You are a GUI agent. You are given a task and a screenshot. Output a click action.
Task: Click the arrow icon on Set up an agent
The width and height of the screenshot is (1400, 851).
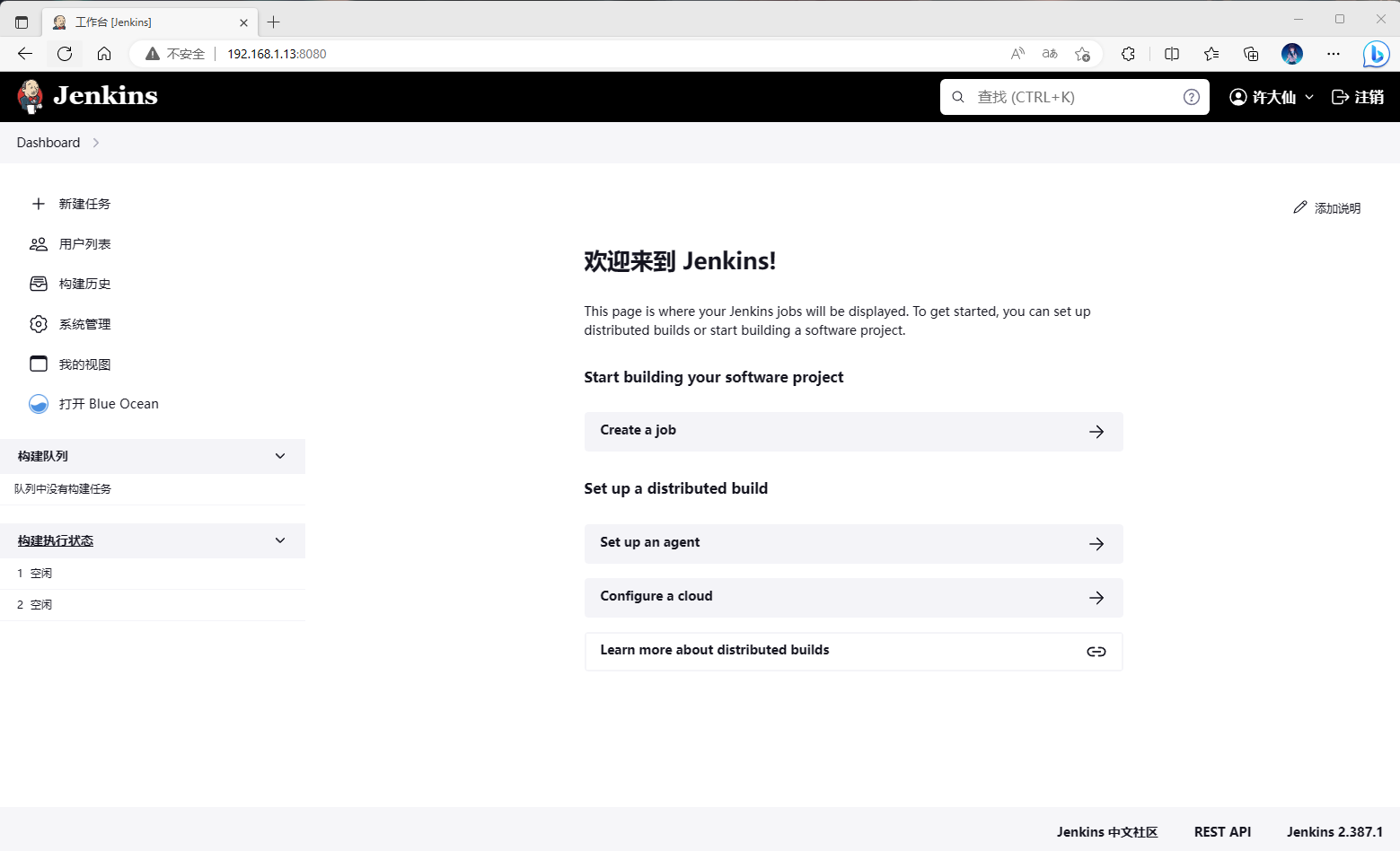pyautogui.click(x=1096, y=544)
